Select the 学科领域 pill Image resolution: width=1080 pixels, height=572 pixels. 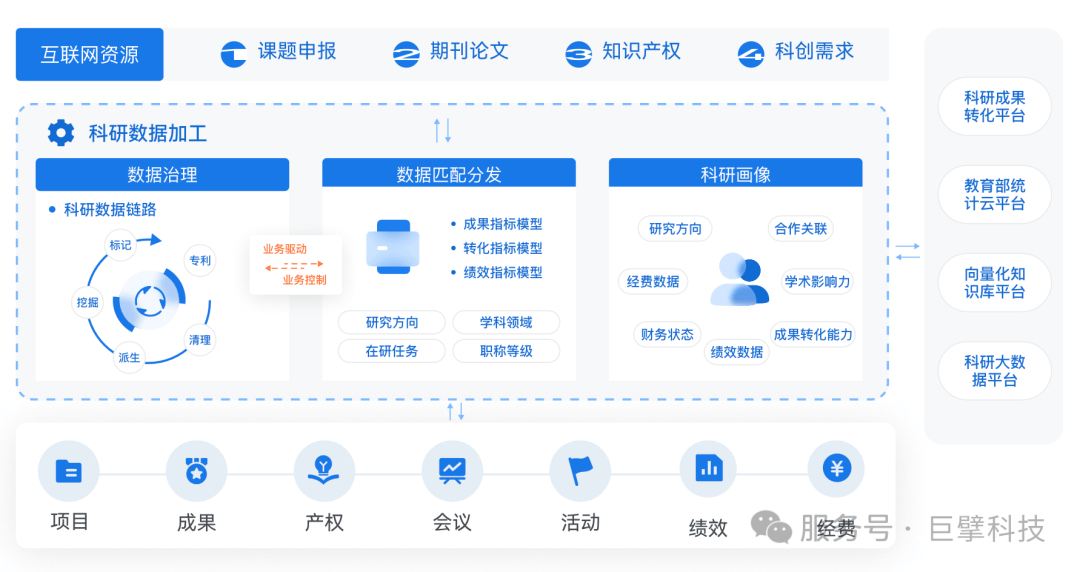(506, 322)
